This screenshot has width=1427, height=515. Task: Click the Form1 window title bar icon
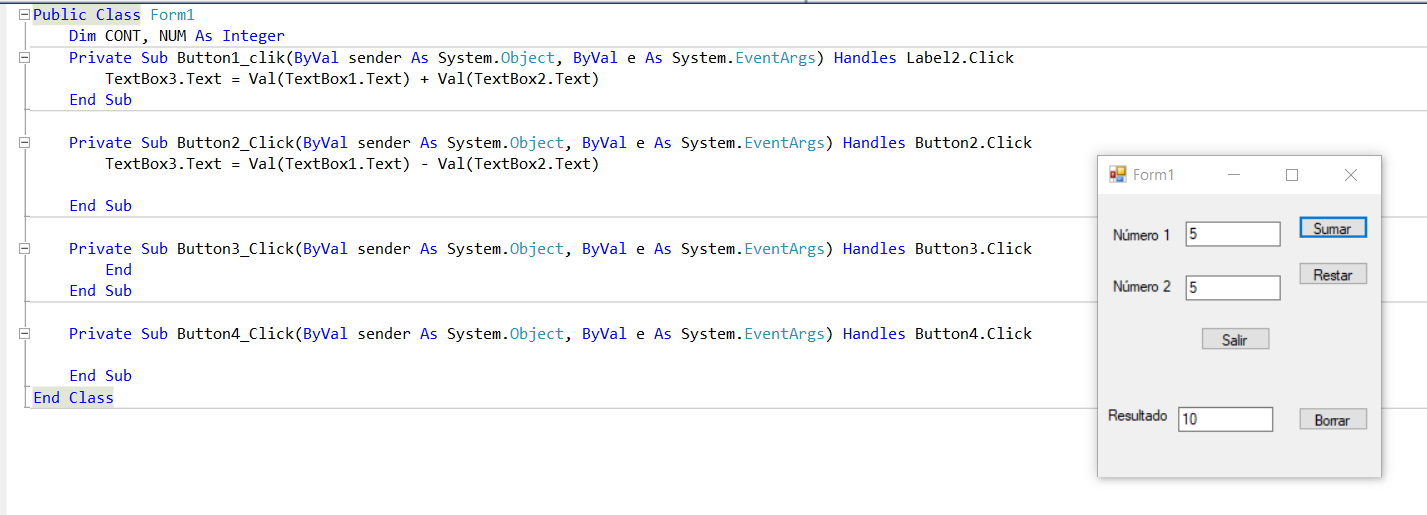click(1118, 175)
